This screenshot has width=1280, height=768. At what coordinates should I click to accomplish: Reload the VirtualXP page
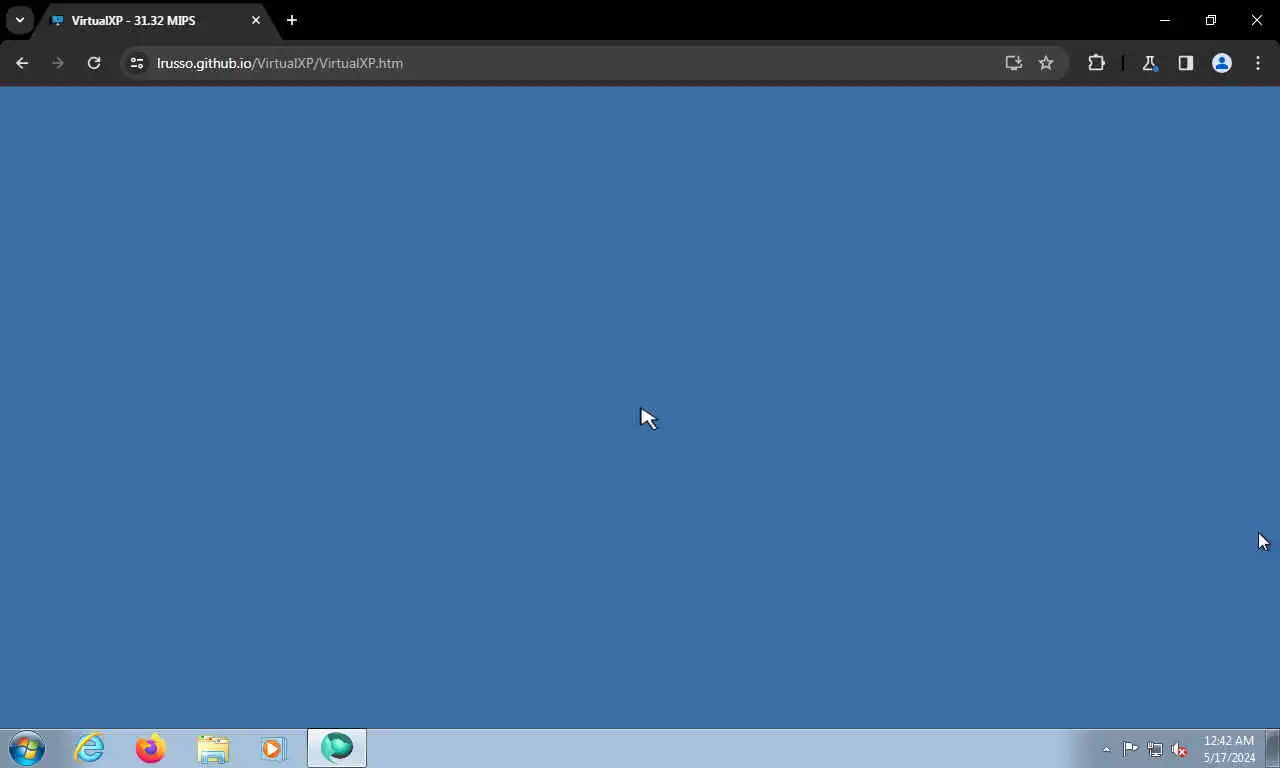94,63
